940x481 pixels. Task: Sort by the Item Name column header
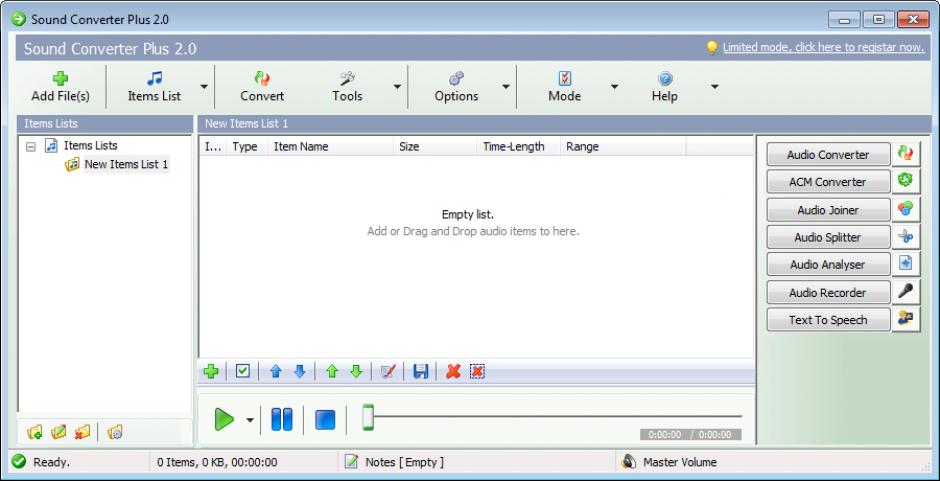(330, 146)
